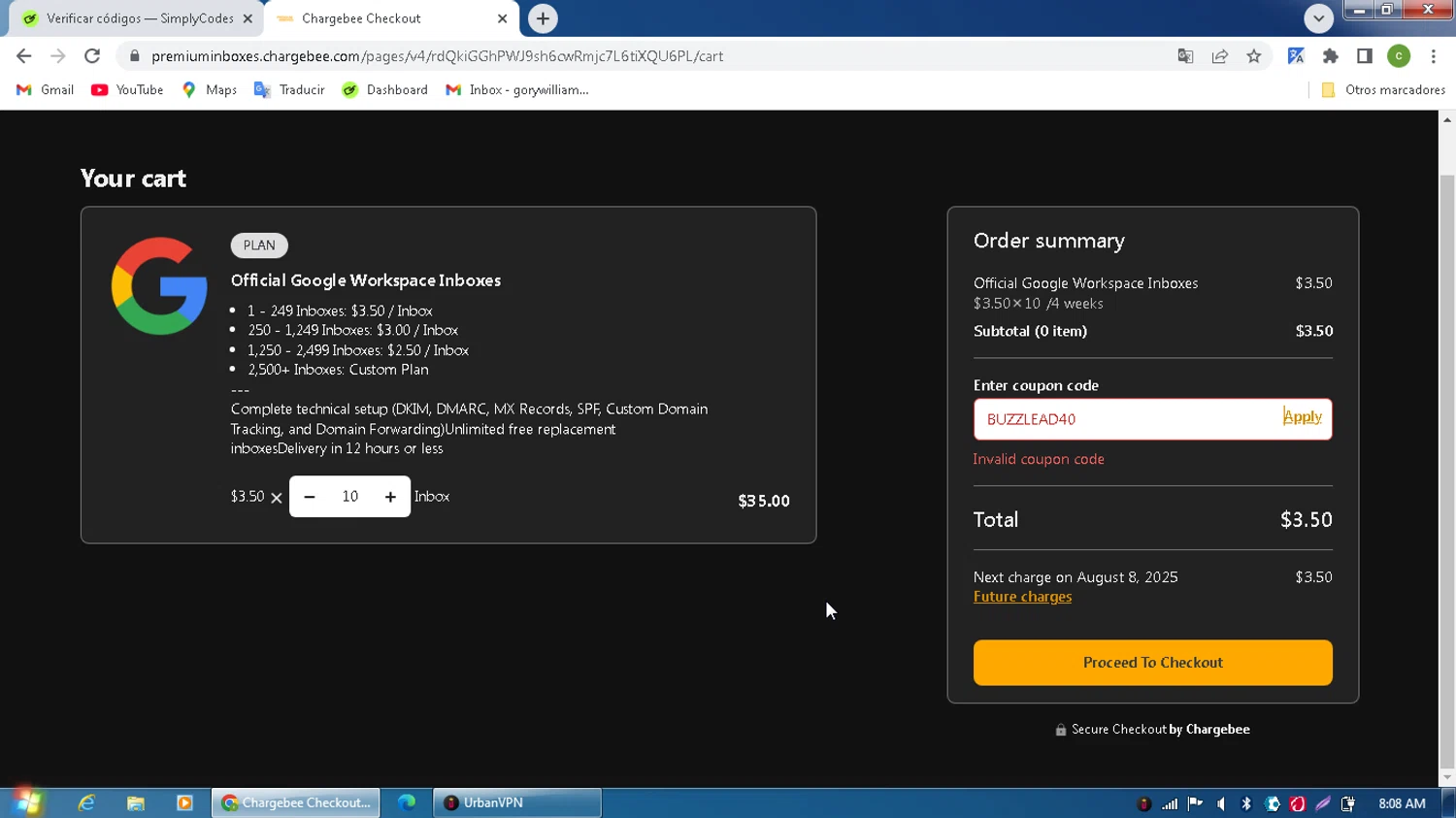Open a new tab with plus

pos(543,18)
